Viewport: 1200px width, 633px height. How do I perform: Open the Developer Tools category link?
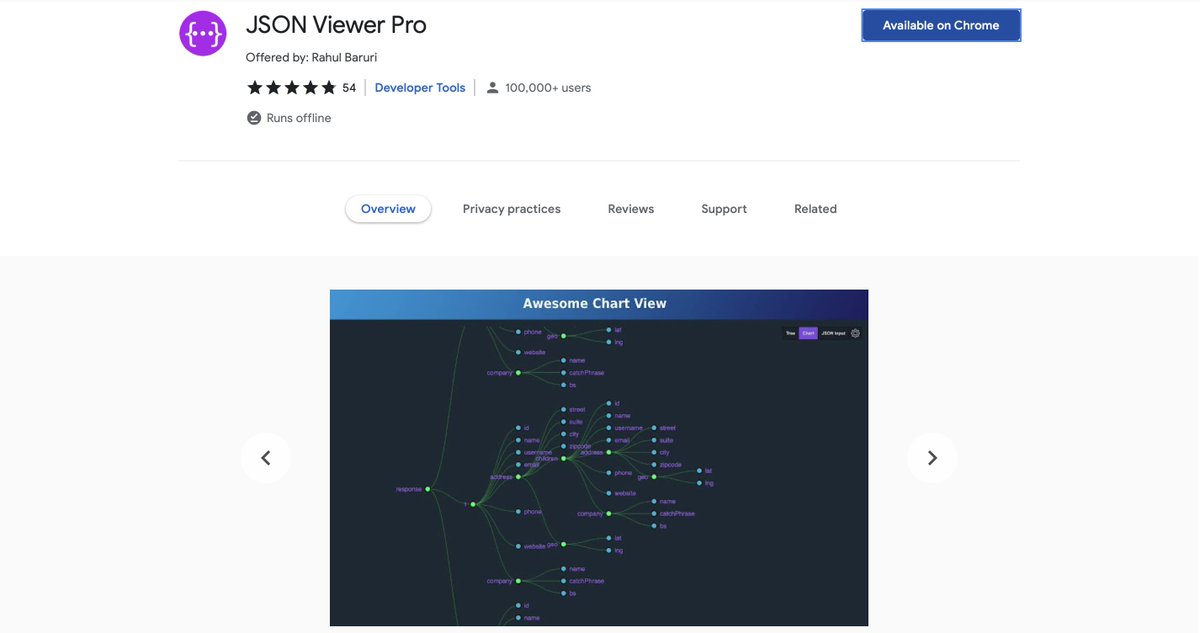[x=419, y=87]
